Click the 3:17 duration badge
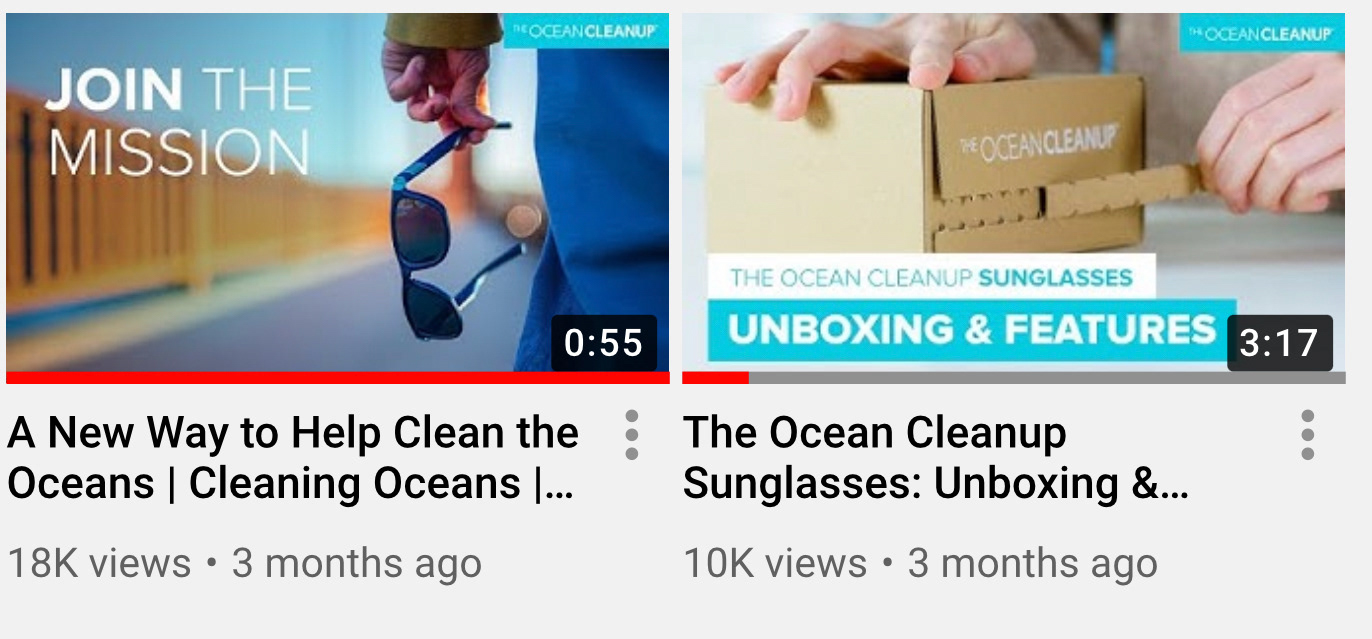 coord(1280,343)
